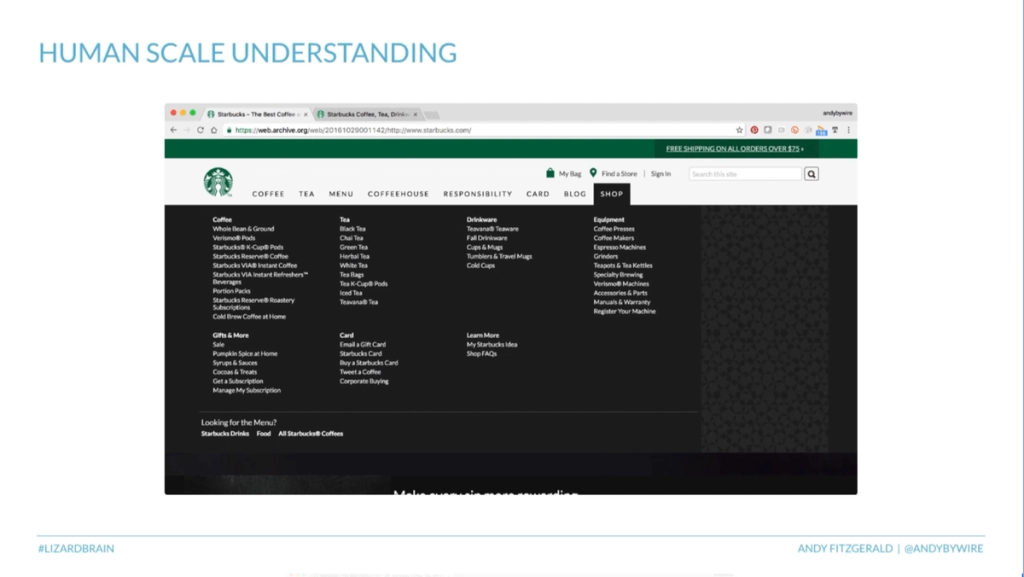
Task: Click the site search magnifier button
Action: coord(811,174)
